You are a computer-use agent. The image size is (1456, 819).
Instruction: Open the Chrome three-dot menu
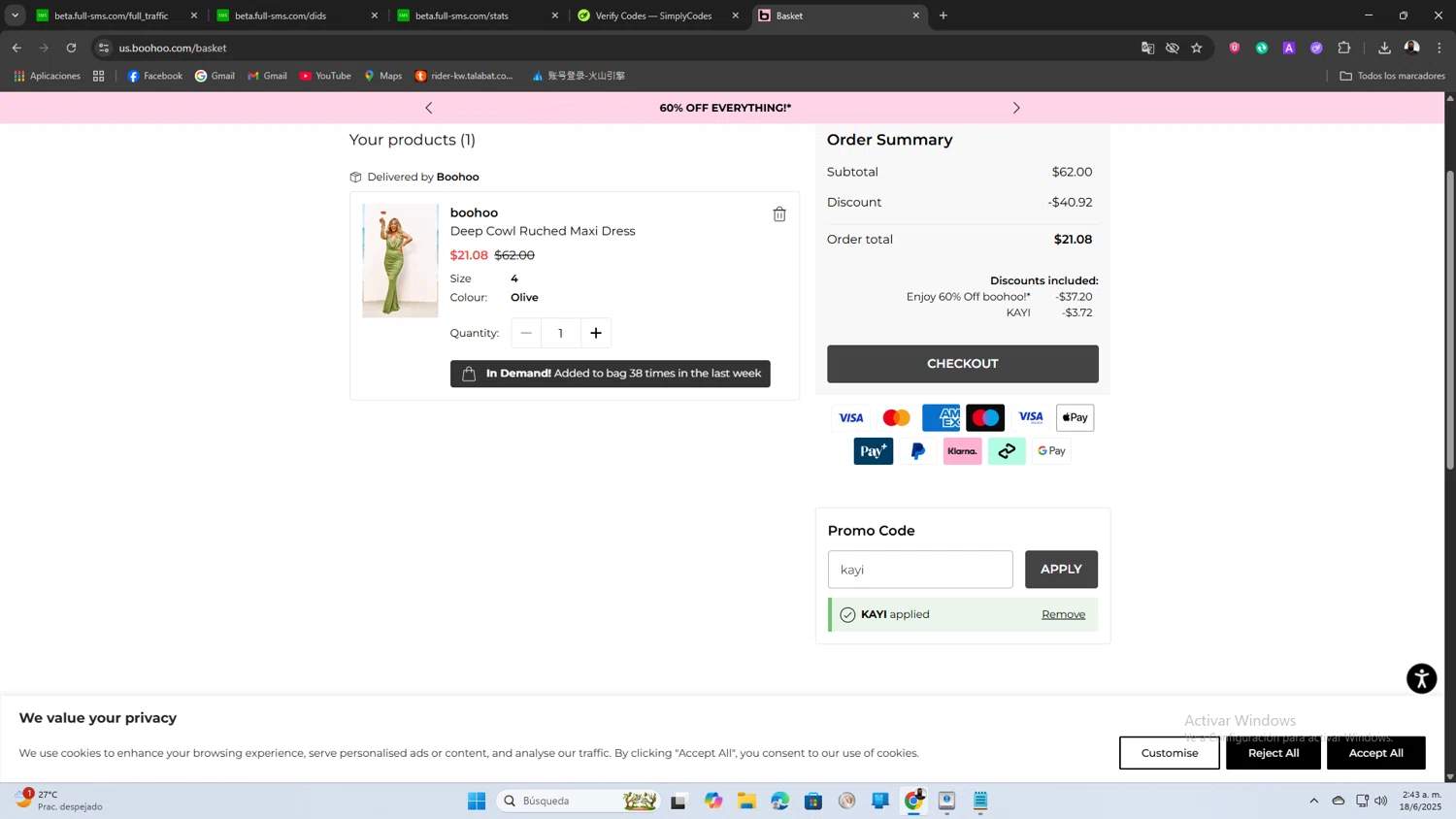coord(1439,48)
